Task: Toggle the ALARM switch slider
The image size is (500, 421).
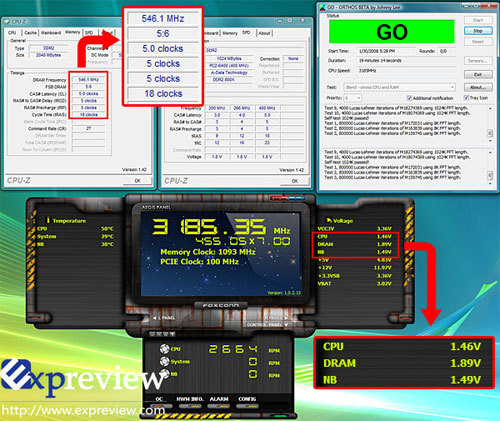Action: click(x=219, y=406)
